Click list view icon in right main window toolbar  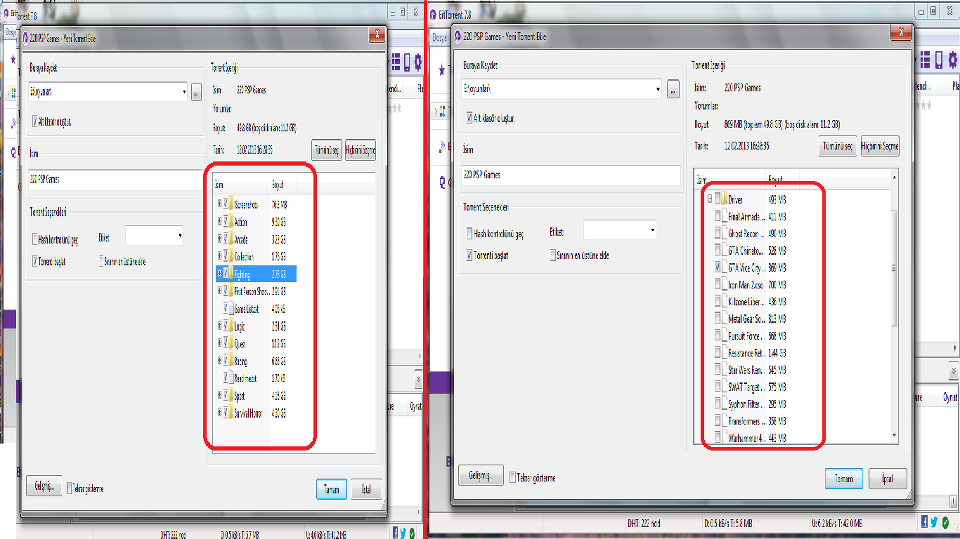[924, 59]
